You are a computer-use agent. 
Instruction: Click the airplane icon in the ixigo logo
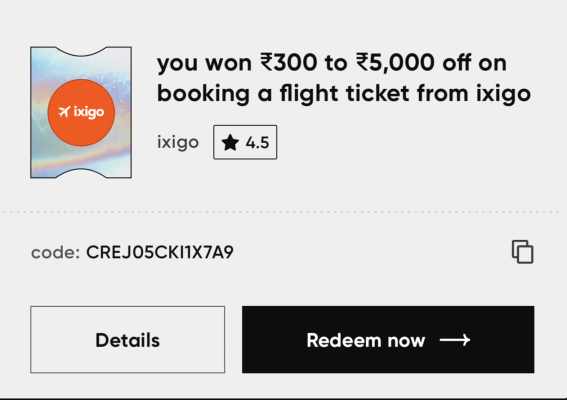point(64,112)
